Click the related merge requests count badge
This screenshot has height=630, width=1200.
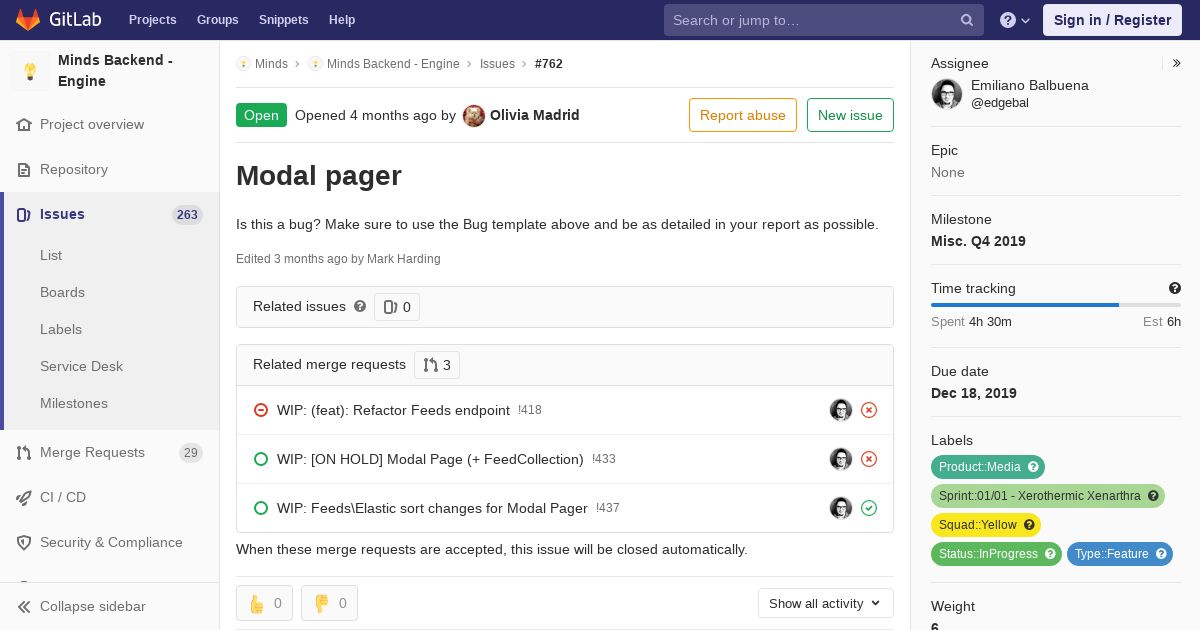pyautogui.click(x=437, y=365)
